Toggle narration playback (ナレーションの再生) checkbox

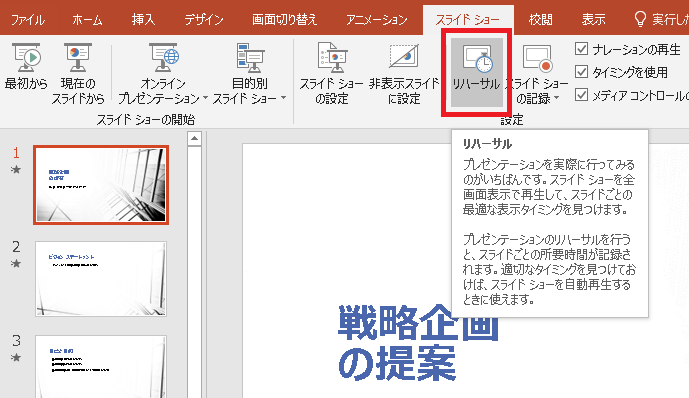[x=581, y=48]
